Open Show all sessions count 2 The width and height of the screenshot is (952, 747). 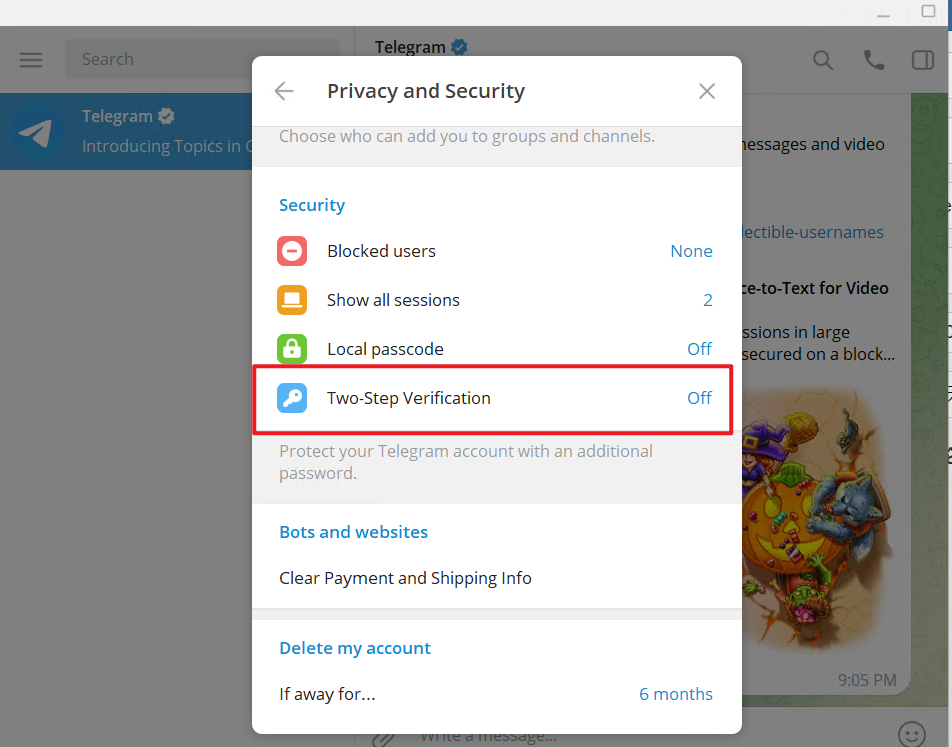(497, 300)
